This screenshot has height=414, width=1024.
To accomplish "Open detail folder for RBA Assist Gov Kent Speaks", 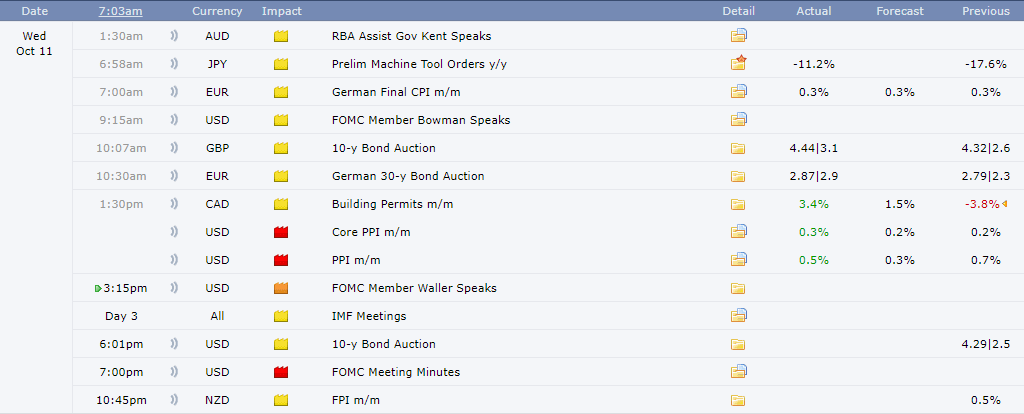I will 739,36.
